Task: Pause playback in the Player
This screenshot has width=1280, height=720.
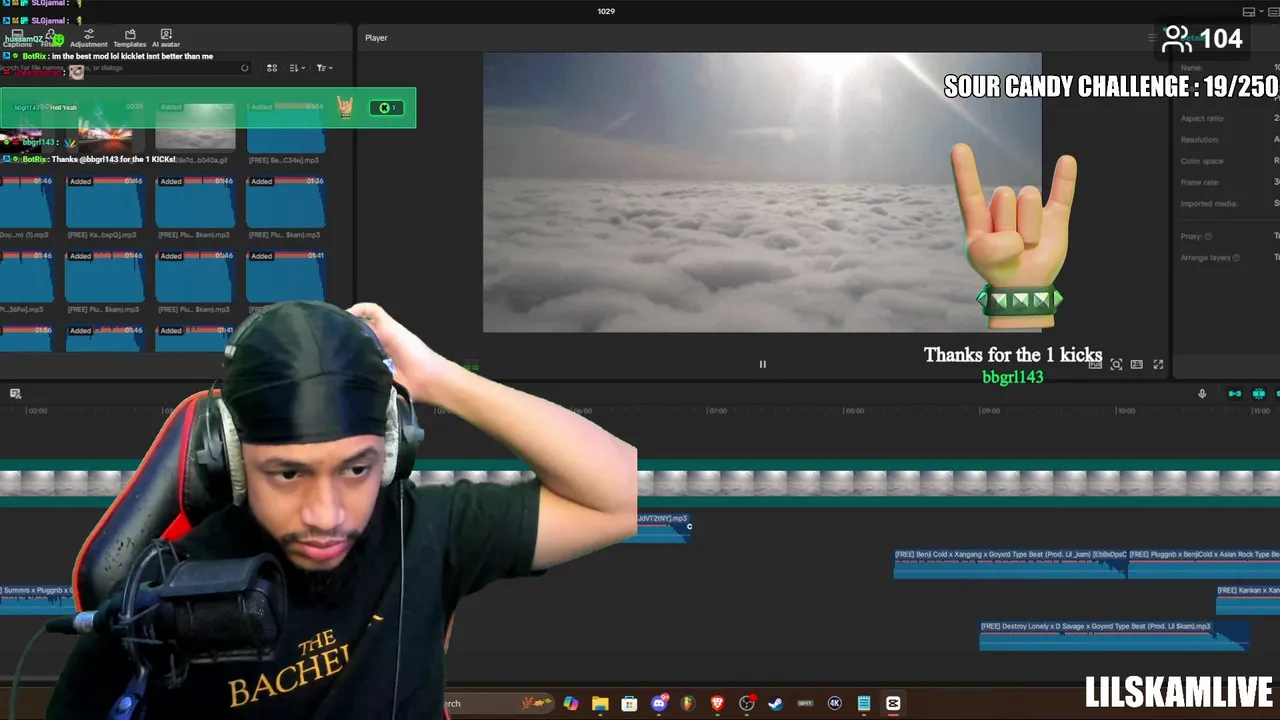Action: tap(762, 365)
